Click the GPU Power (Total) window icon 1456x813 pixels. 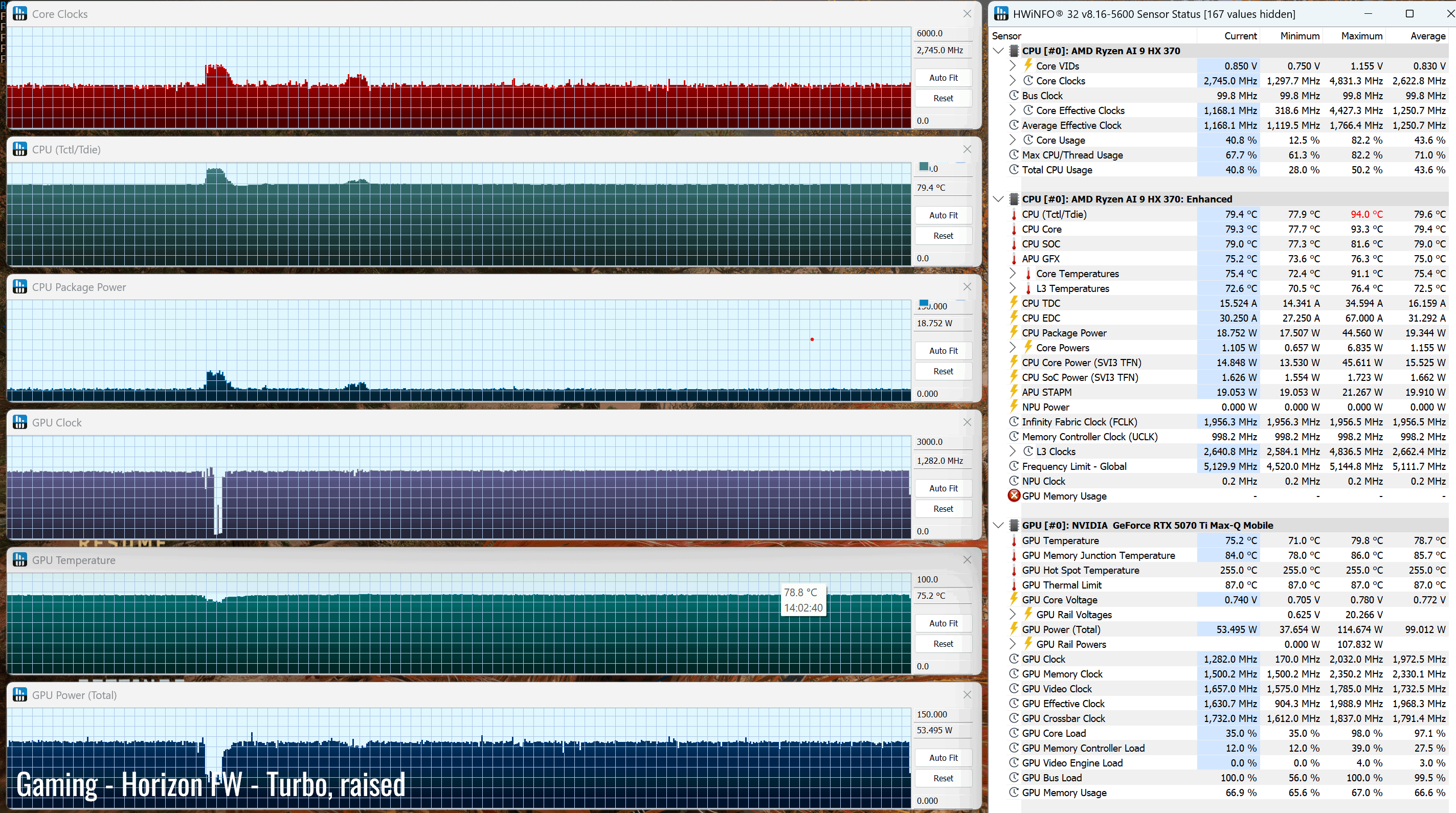(x=20, y=694)
